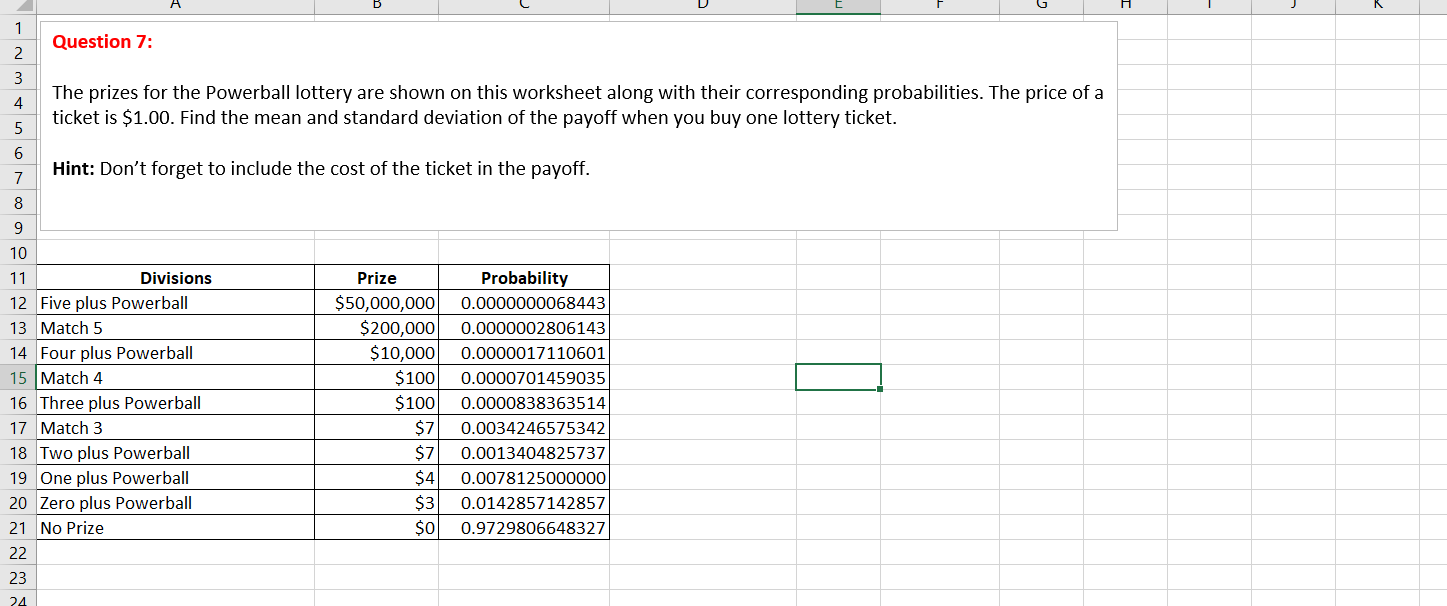Click the $10,000 prize cell

pyautogui.click(x=376, y=353)
